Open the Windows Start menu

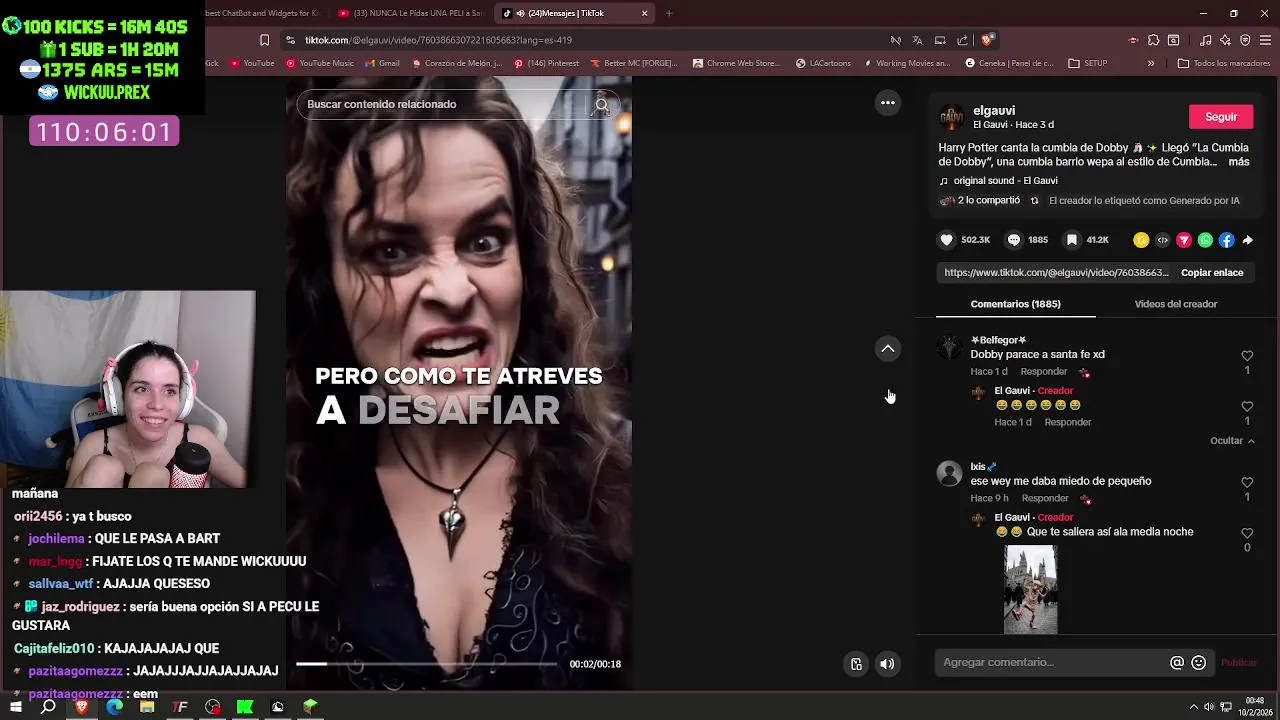tap(16, 707)
